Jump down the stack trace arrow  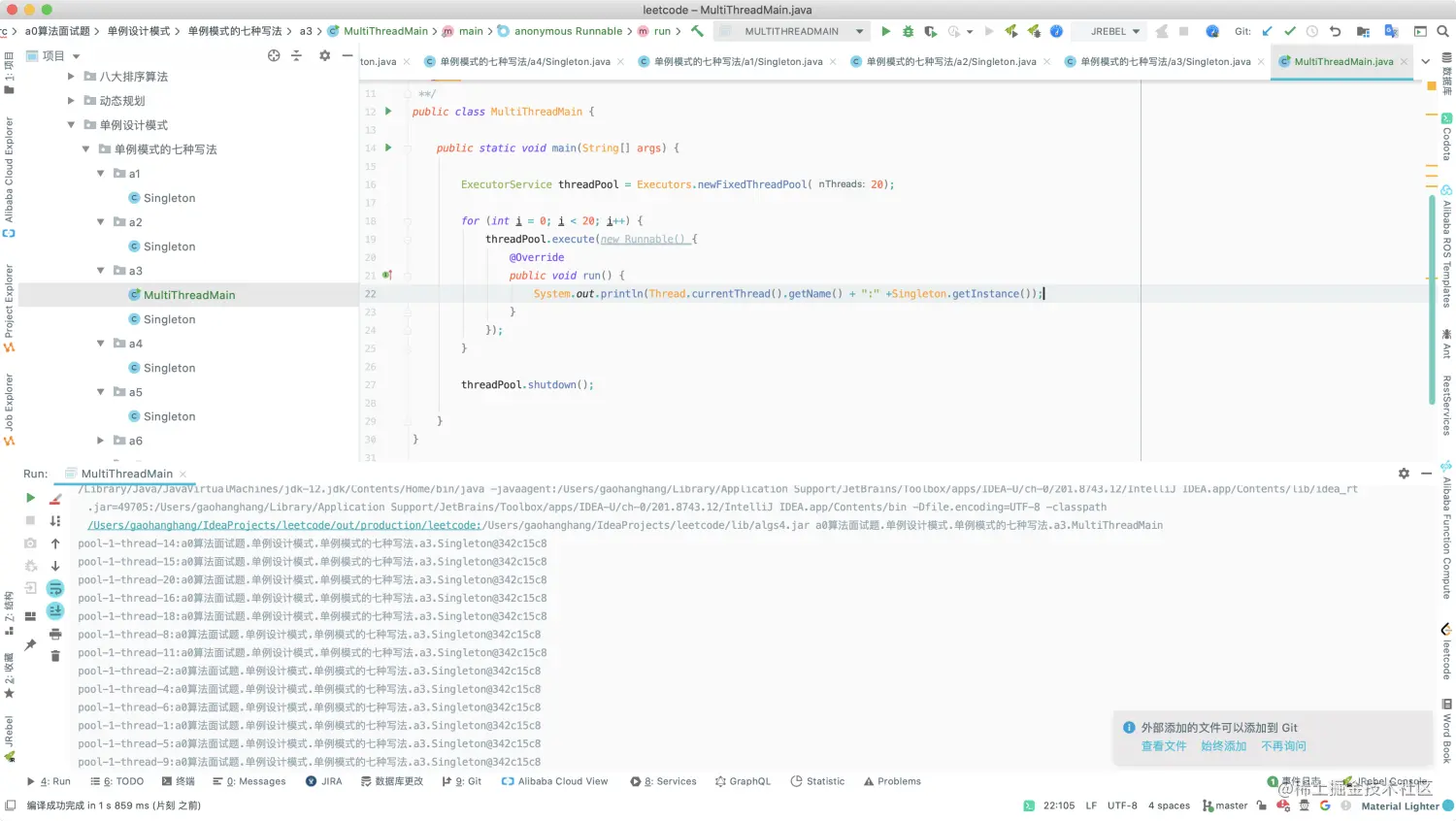pos(55,566)
